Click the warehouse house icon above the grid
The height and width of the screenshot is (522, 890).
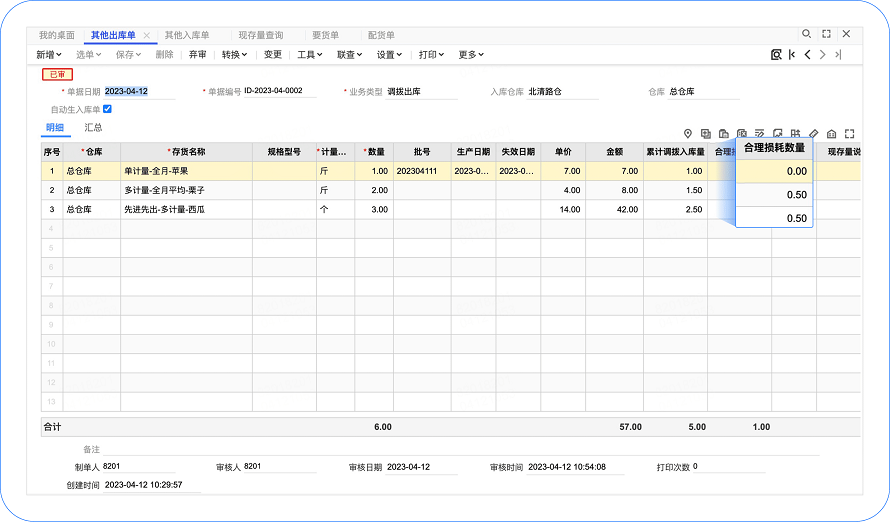click(x=831, y=133)
